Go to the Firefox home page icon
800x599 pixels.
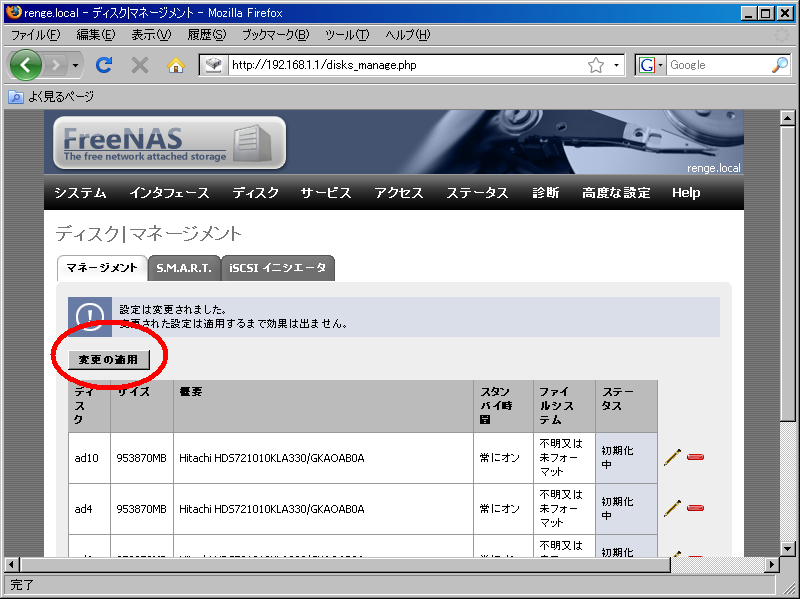(176, 65)
